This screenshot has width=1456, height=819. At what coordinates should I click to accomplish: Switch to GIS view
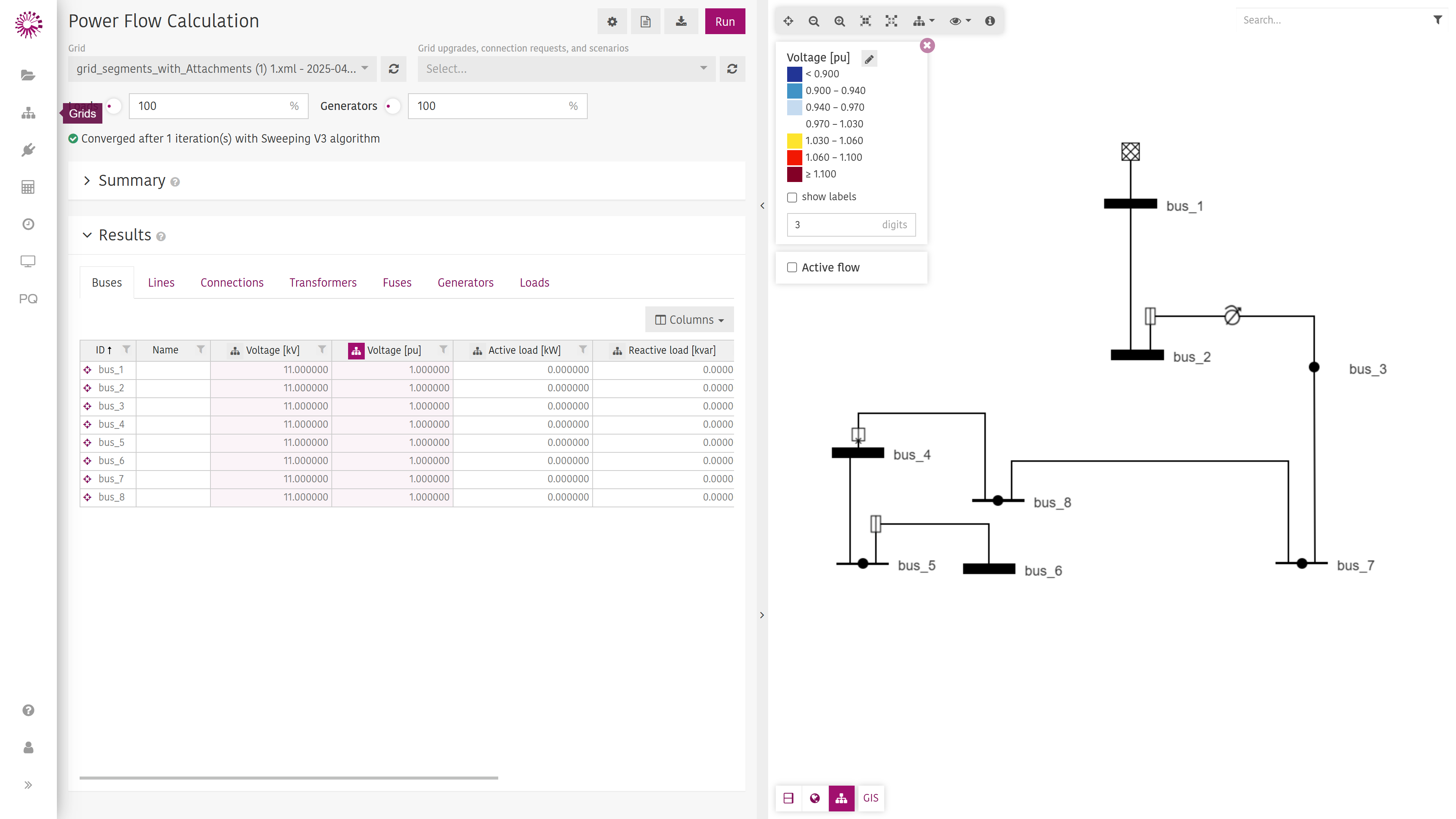pyautogui.click(x=871, y=798)
